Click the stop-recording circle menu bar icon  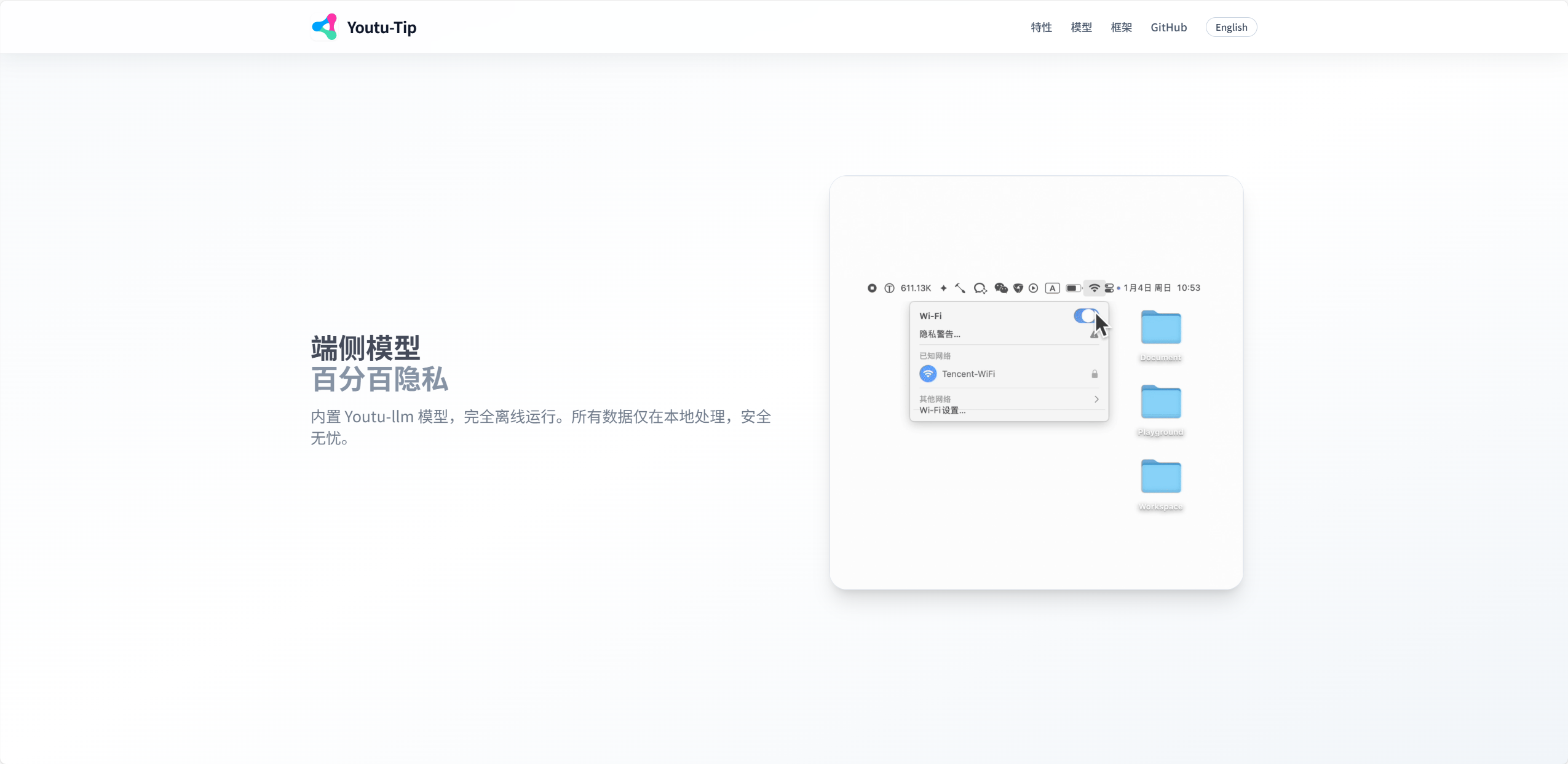872,288
